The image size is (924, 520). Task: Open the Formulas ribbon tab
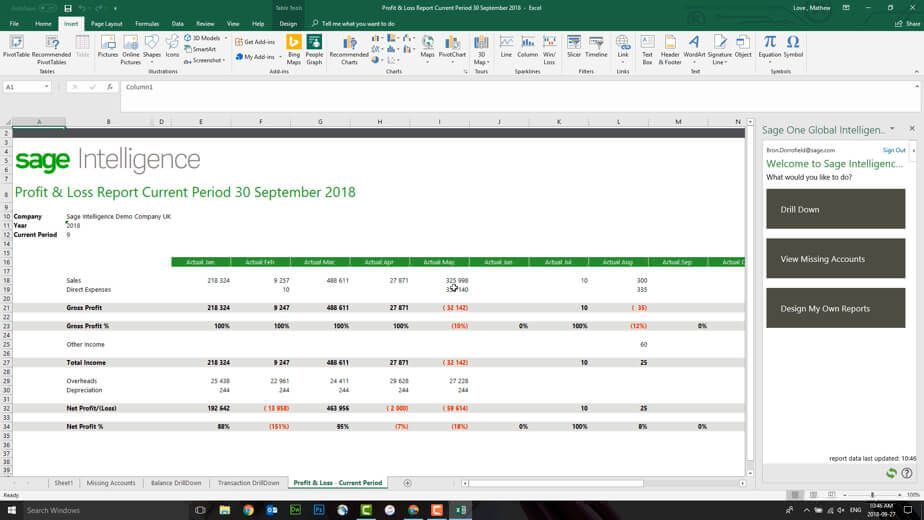pyautogui.click(x=147, y=23)
